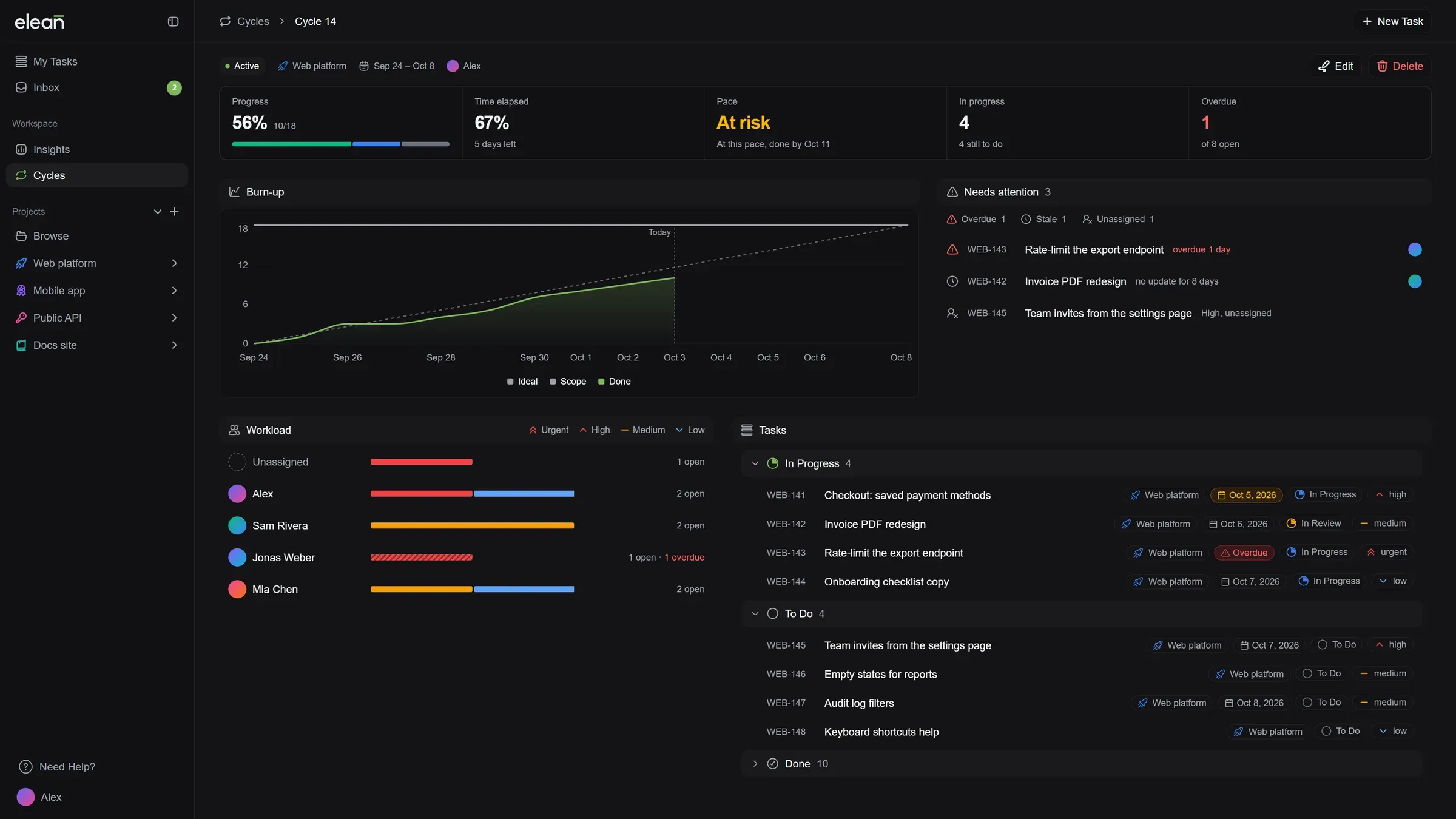Click the New Task button
Screen dimensions: 1456x819
coord(1392,21)
